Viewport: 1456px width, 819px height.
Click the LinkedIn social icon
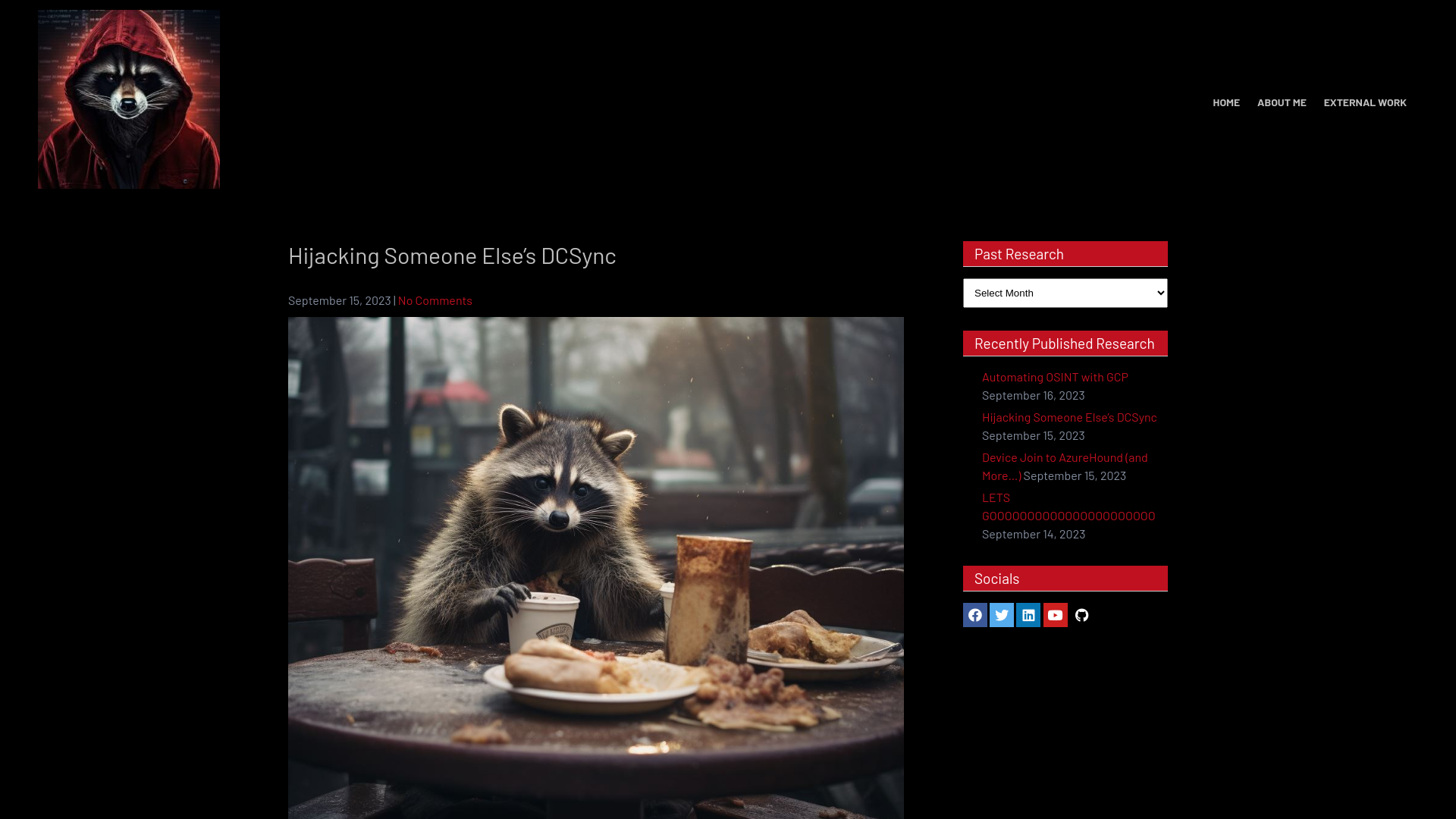1028,615
